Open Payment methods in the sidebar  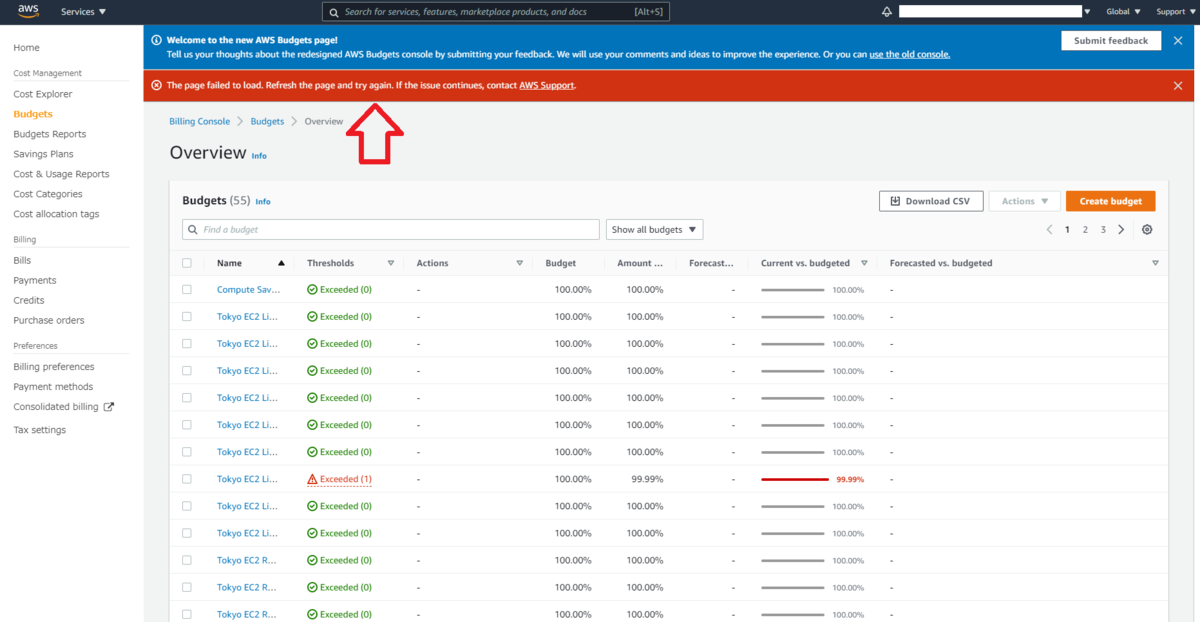53,387
